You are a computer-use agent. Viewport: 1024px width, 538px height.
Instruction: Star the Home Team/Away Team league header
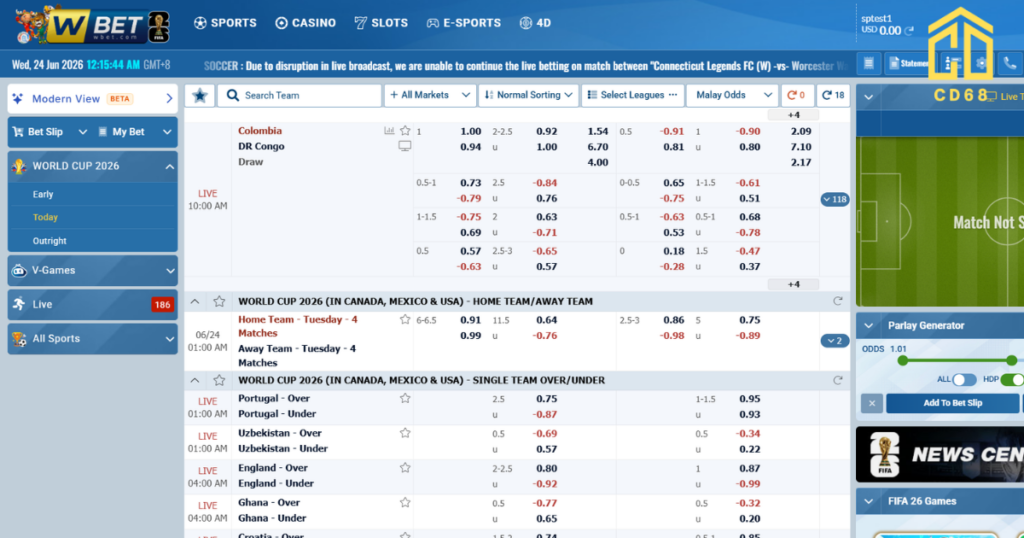(x=219, y=301)
